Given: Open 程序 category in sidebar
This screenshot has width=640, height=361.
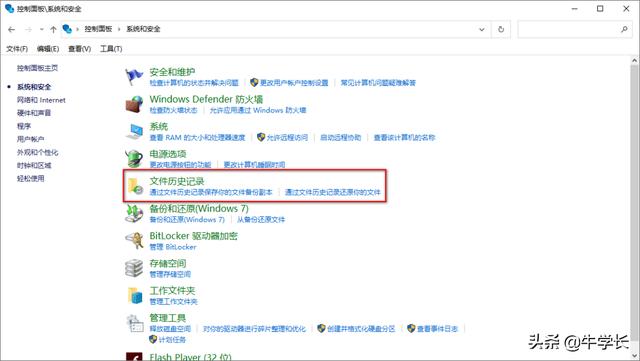Looking at the screenshot, I should 24,126.
